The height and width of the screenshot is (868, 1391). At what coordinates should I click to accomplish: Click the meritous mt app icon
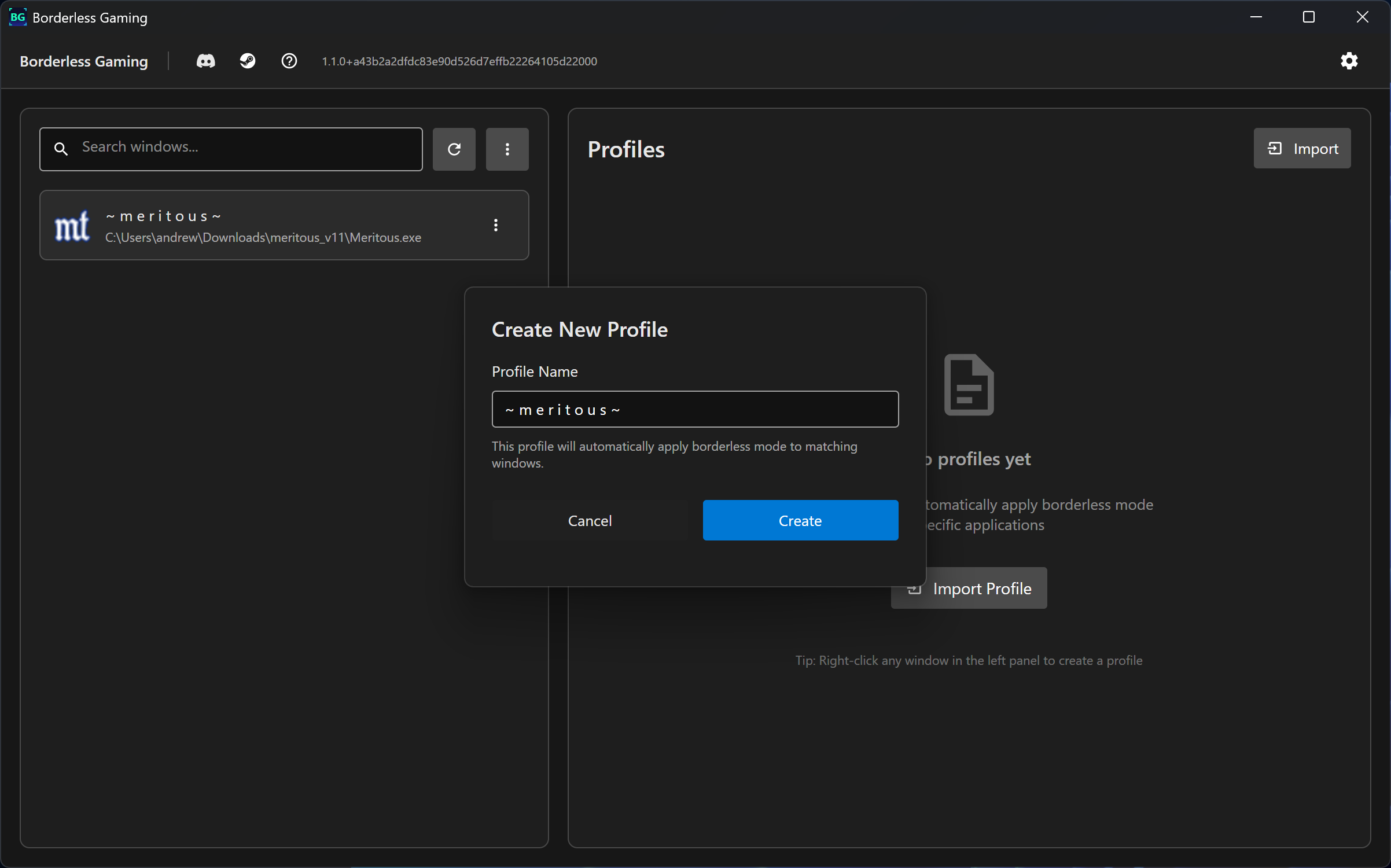tap(72, 226)
